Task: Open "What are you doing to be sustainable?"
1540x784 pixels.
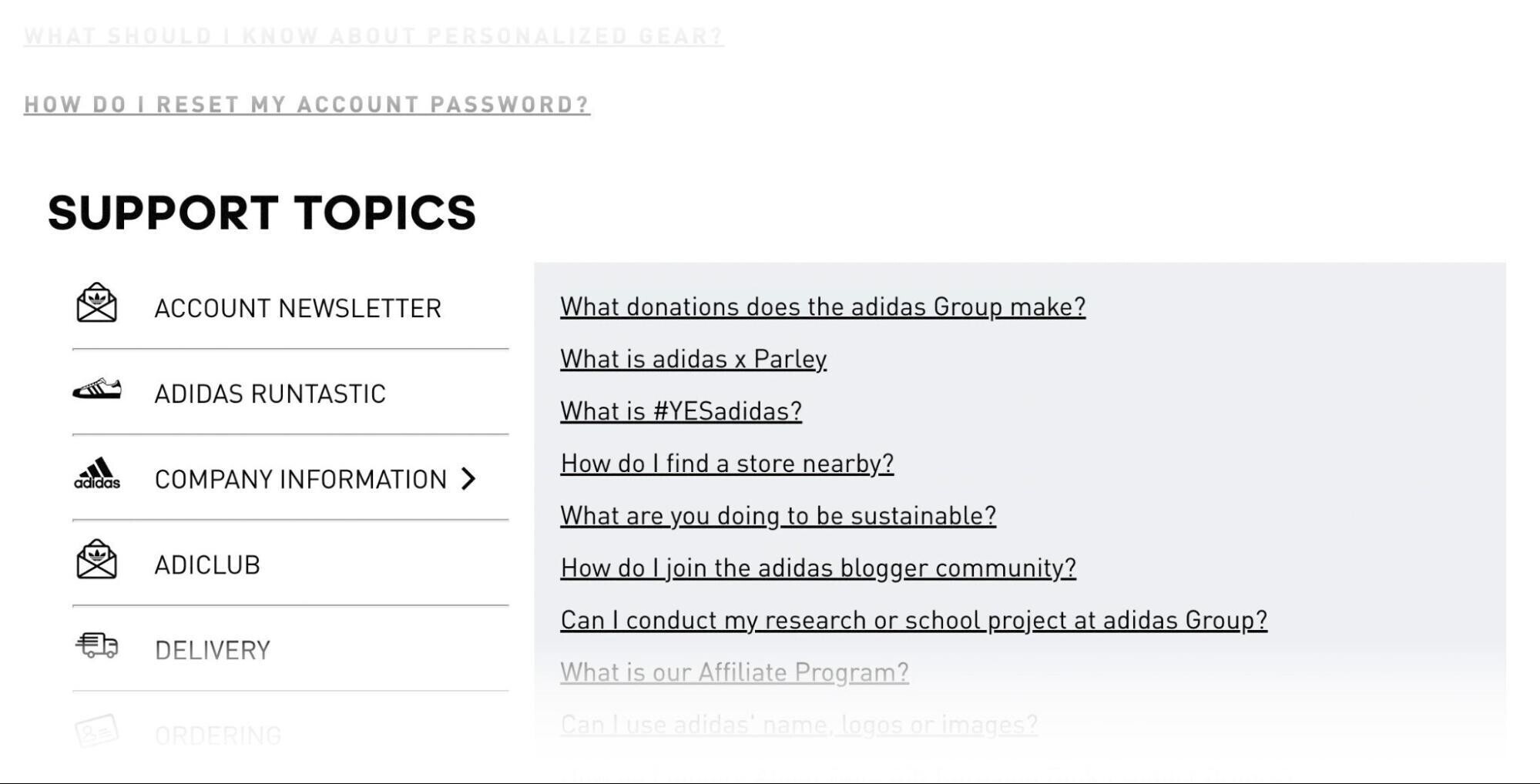Action: pos(778,516)
